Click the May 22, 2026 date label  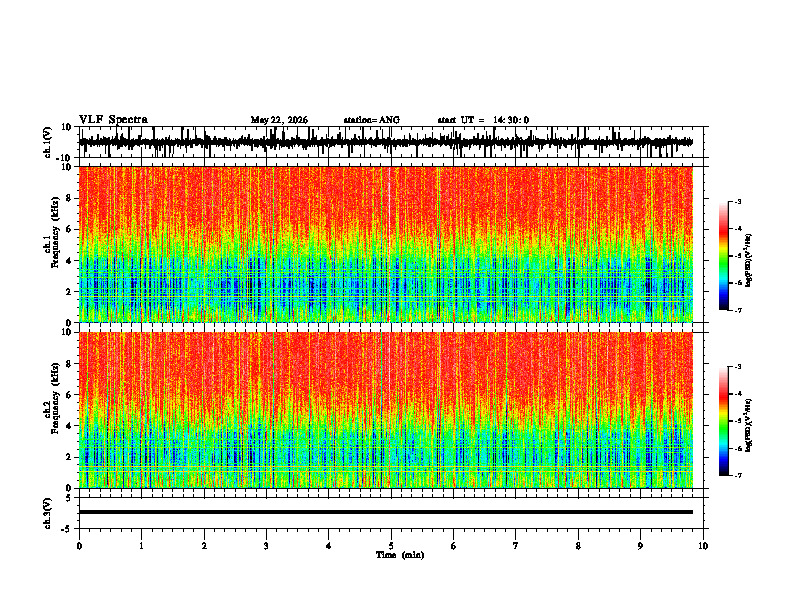click(x=279, y=120)
